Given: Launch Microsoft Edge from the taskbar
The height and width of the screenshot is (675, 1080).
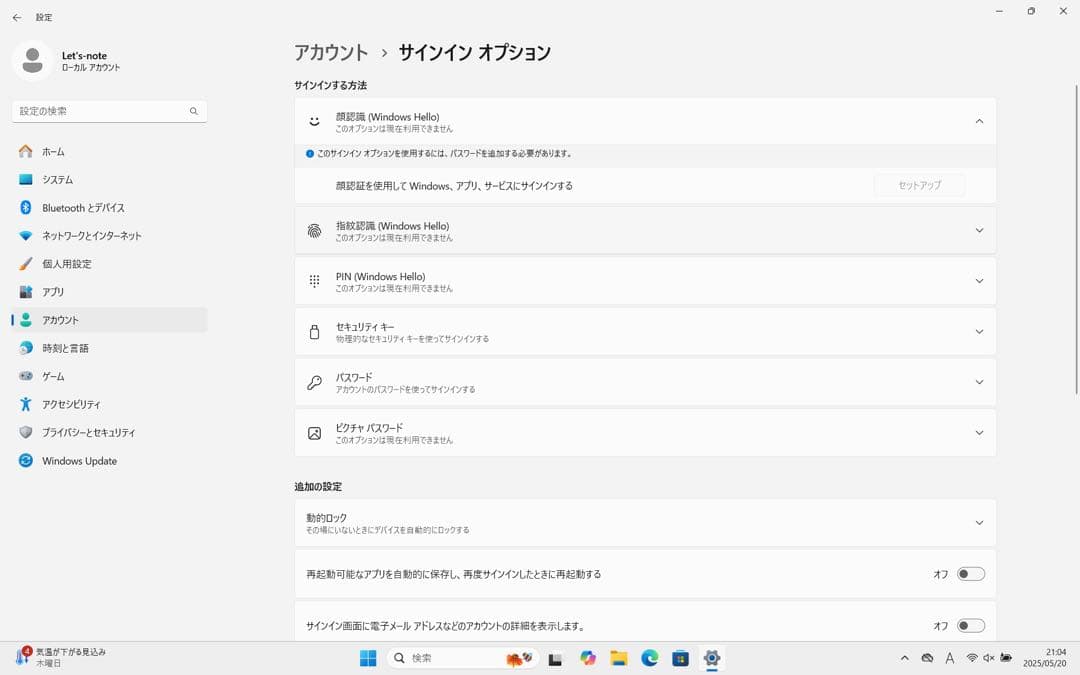Looking at the screenshot, I should [x=650, y=659].
